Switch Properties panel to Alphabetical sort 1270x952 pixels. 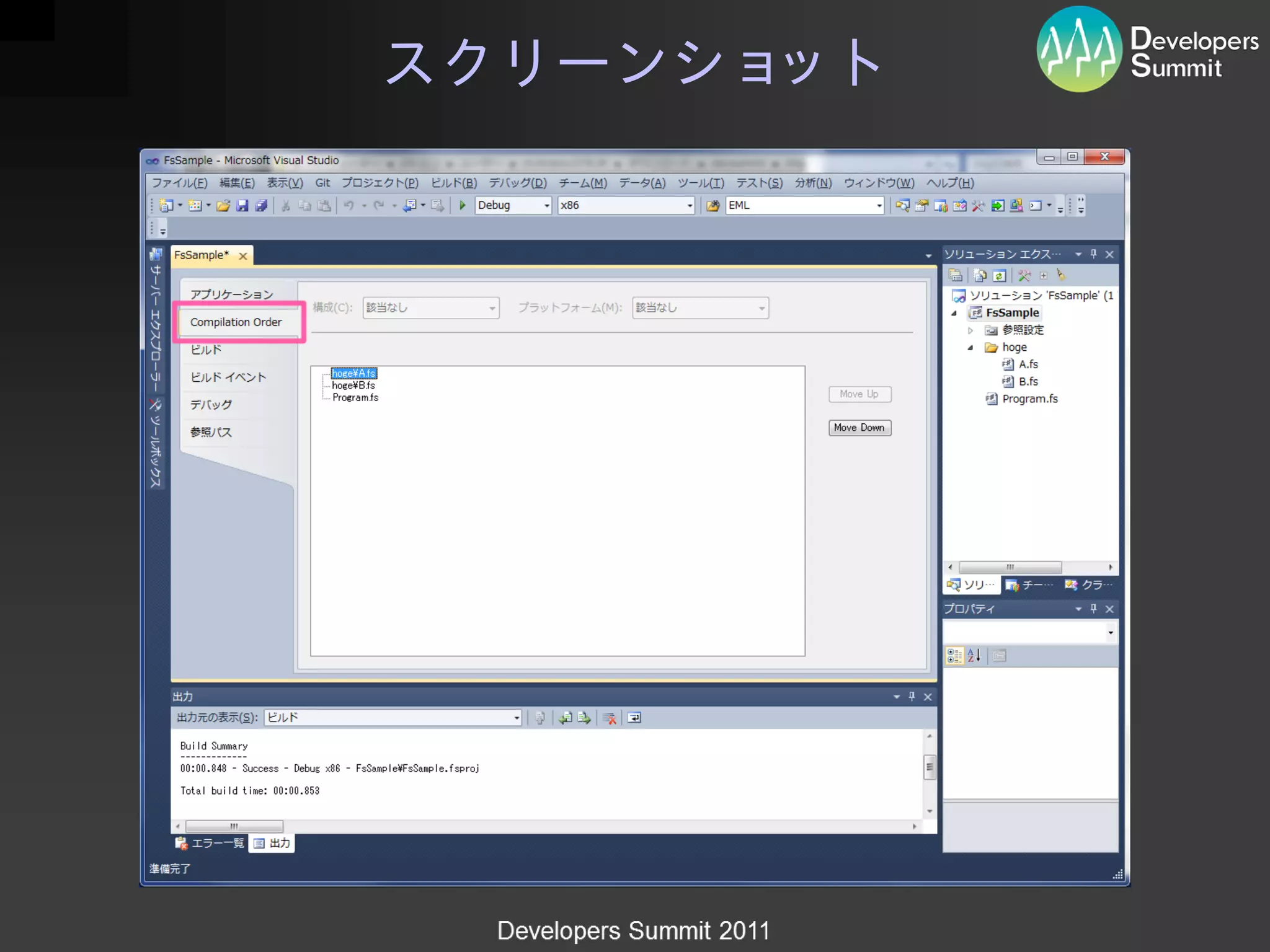pyautogui.click(x=974, y=655)
